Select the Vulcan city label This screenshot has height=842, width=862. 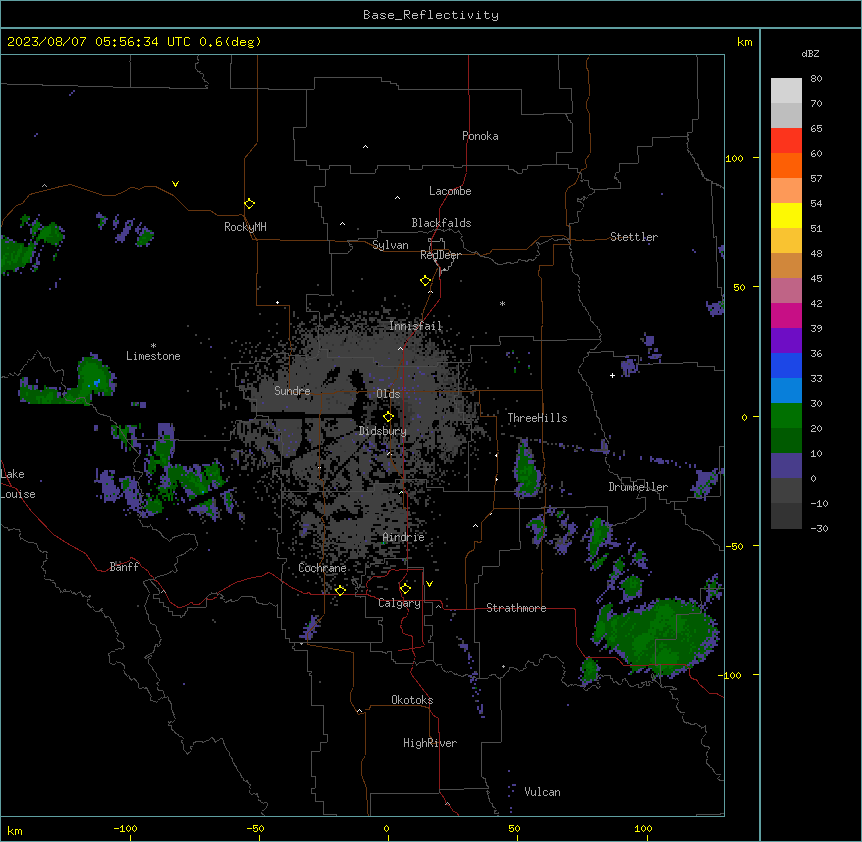pyautogui.click(x=543, y=792)
